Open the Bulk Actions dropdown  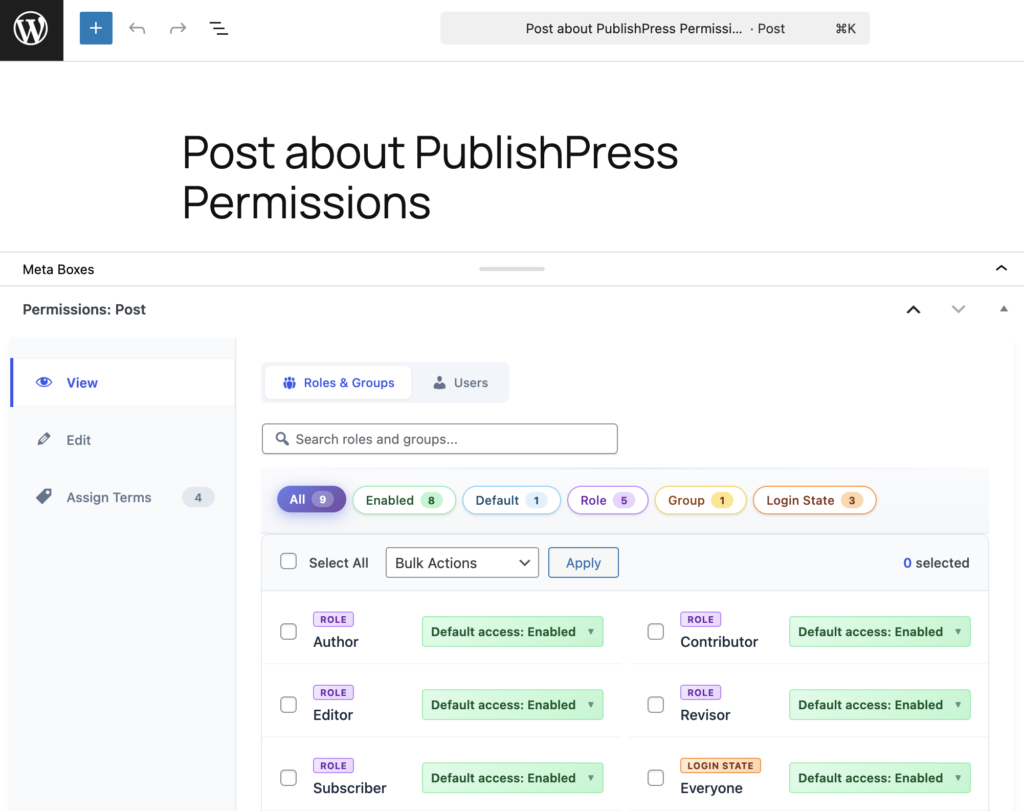pos(462,563)
